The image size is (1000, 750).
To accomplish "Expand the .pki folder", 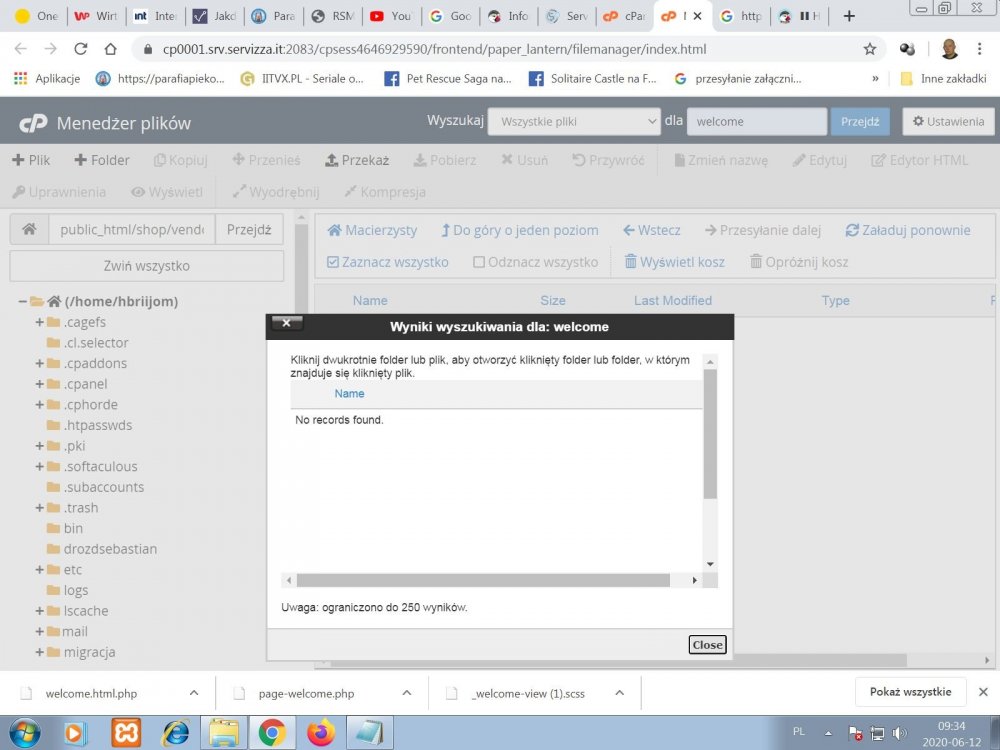I will tap(40, 446).
